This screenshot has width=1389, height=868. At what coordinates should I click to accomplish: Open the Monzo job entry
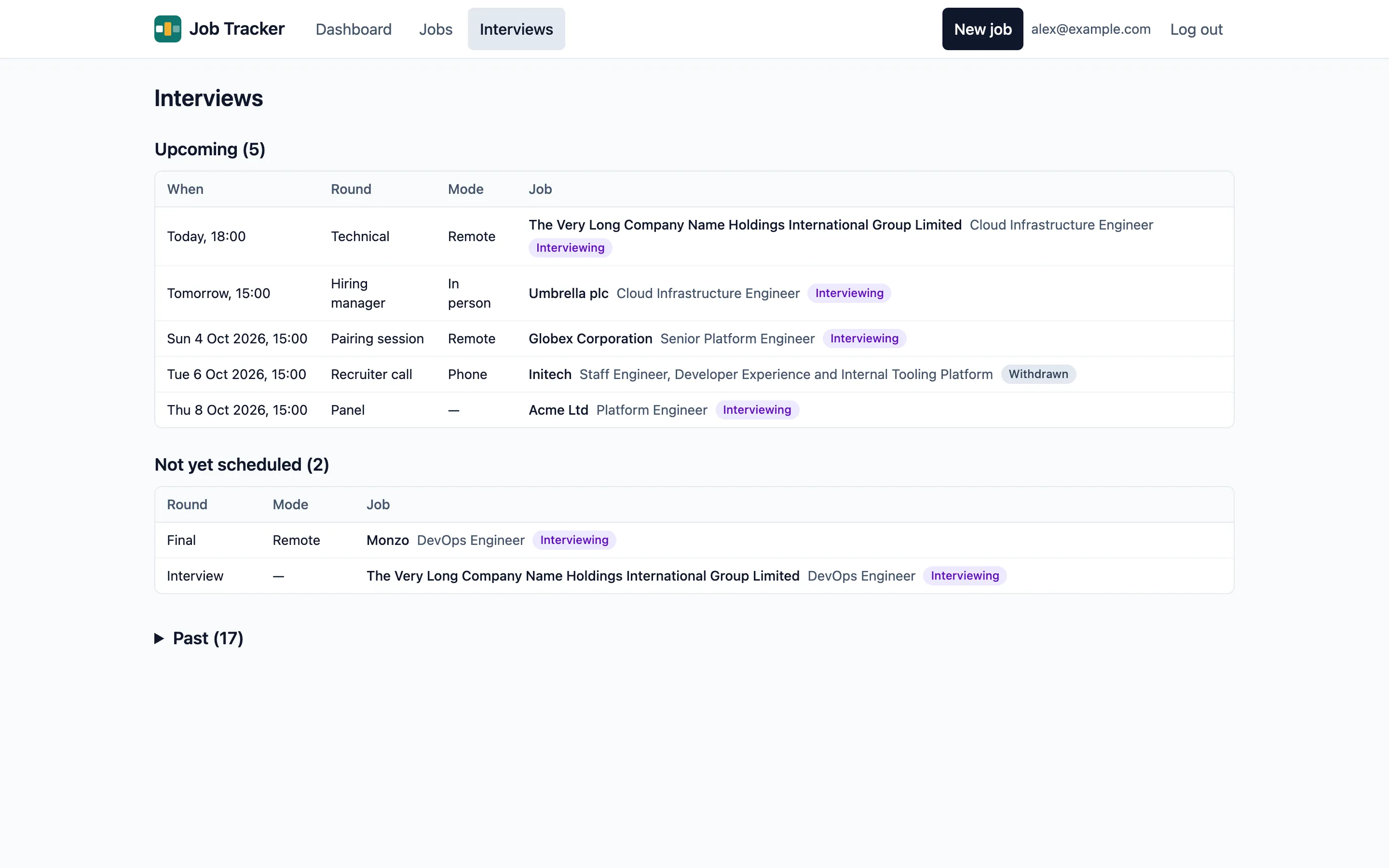click(x=387, y=540)
